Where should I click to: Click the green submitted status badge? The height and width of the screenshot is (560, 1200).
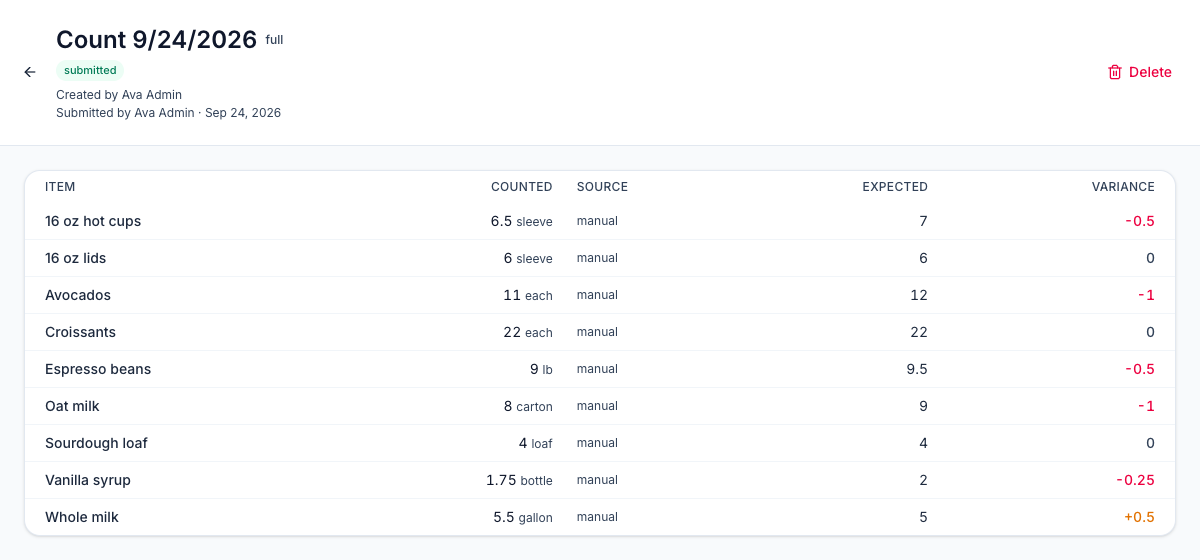point(90,70)
